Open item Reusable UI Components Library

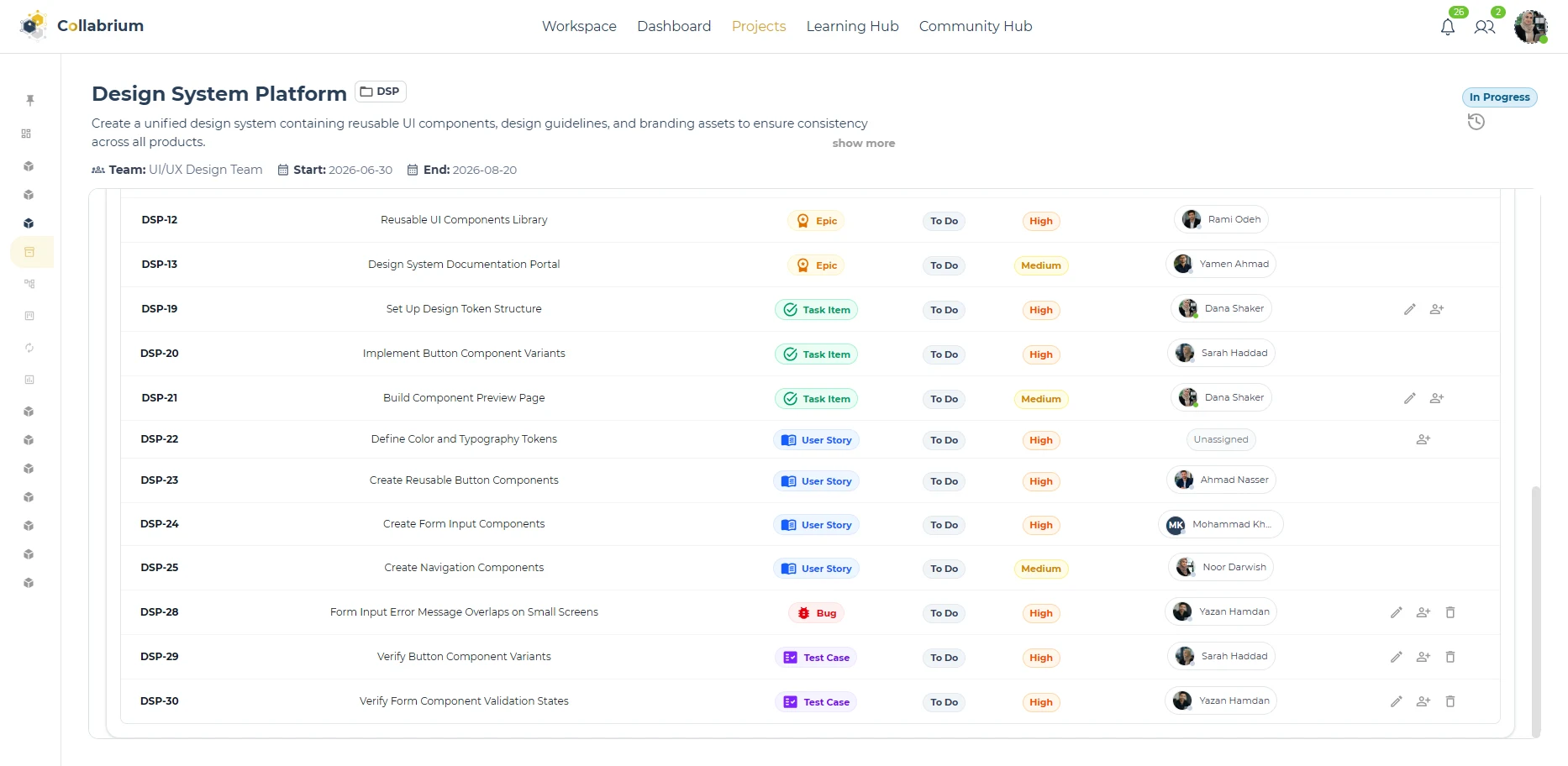click(464, 220)
